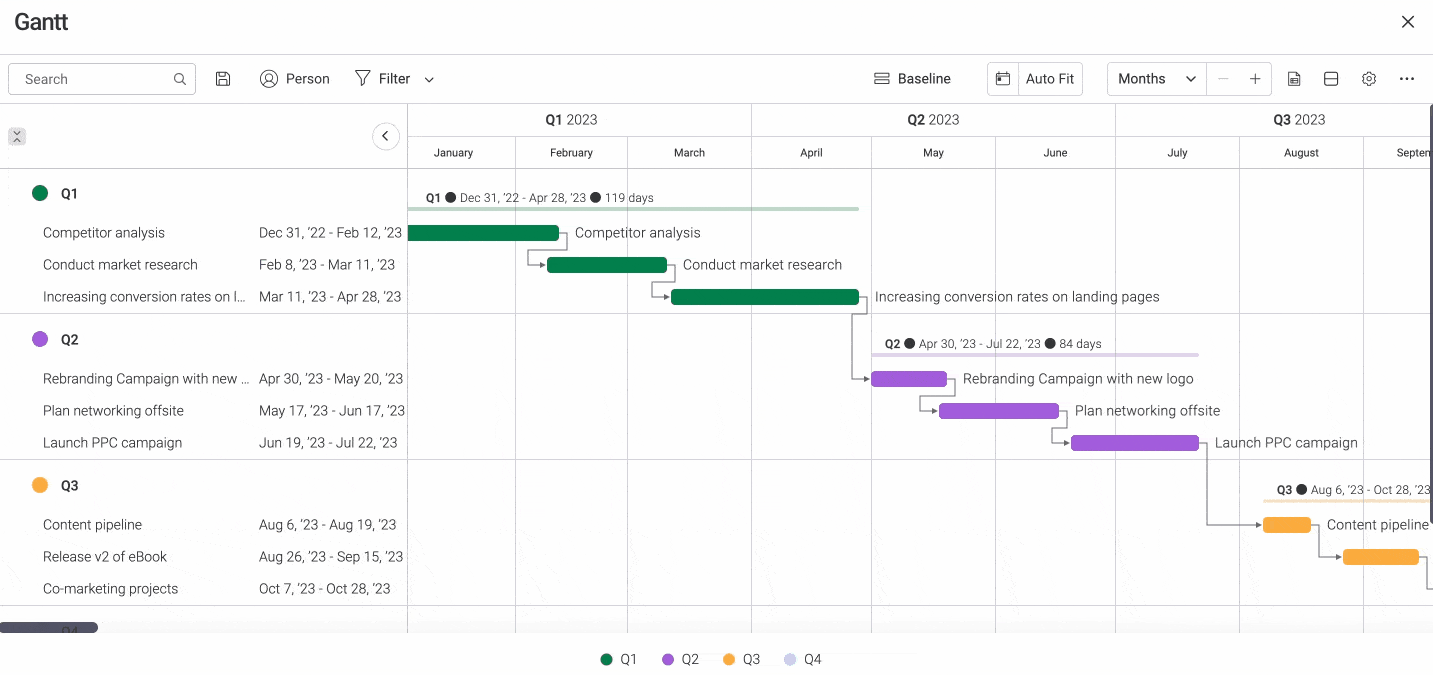Select the Q1 group row
This screenshot has height=675, width=1433.
click(68, 193)
